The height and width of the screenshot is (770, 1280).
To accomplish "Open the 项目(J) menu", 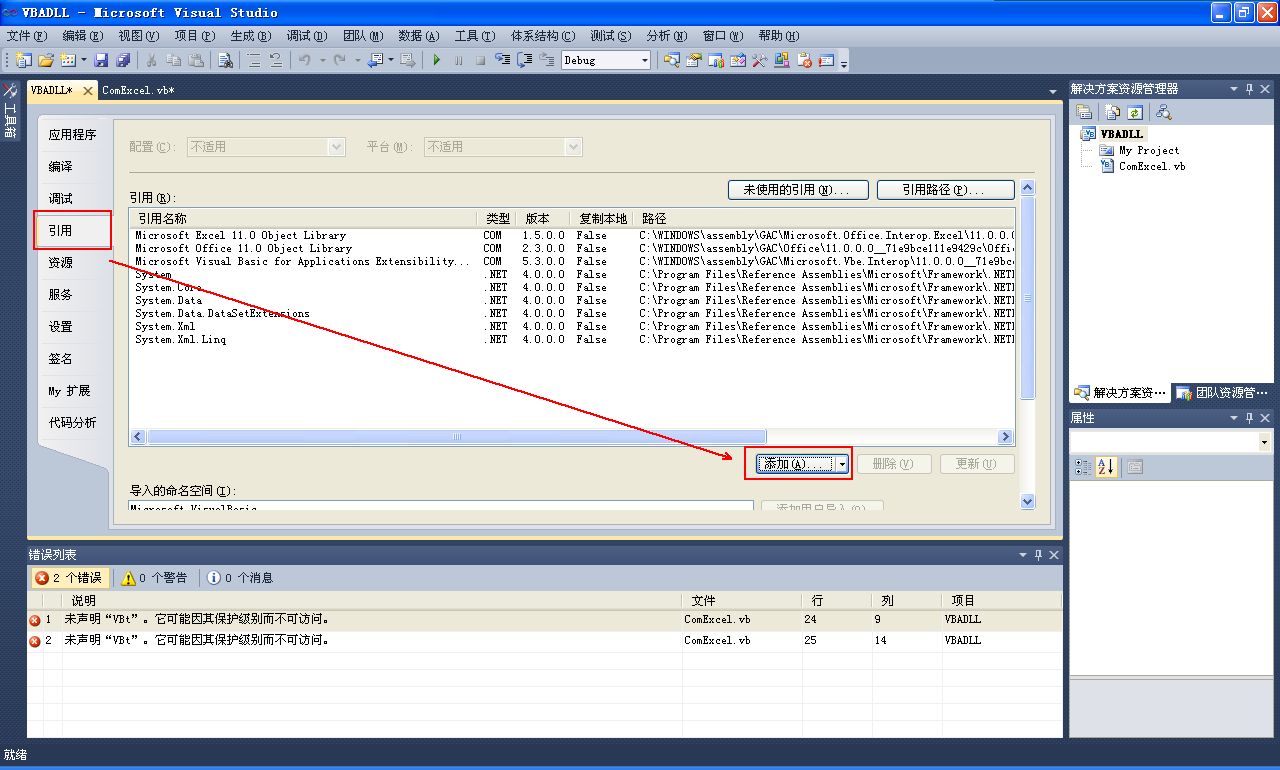I will (x=194, y=35).
